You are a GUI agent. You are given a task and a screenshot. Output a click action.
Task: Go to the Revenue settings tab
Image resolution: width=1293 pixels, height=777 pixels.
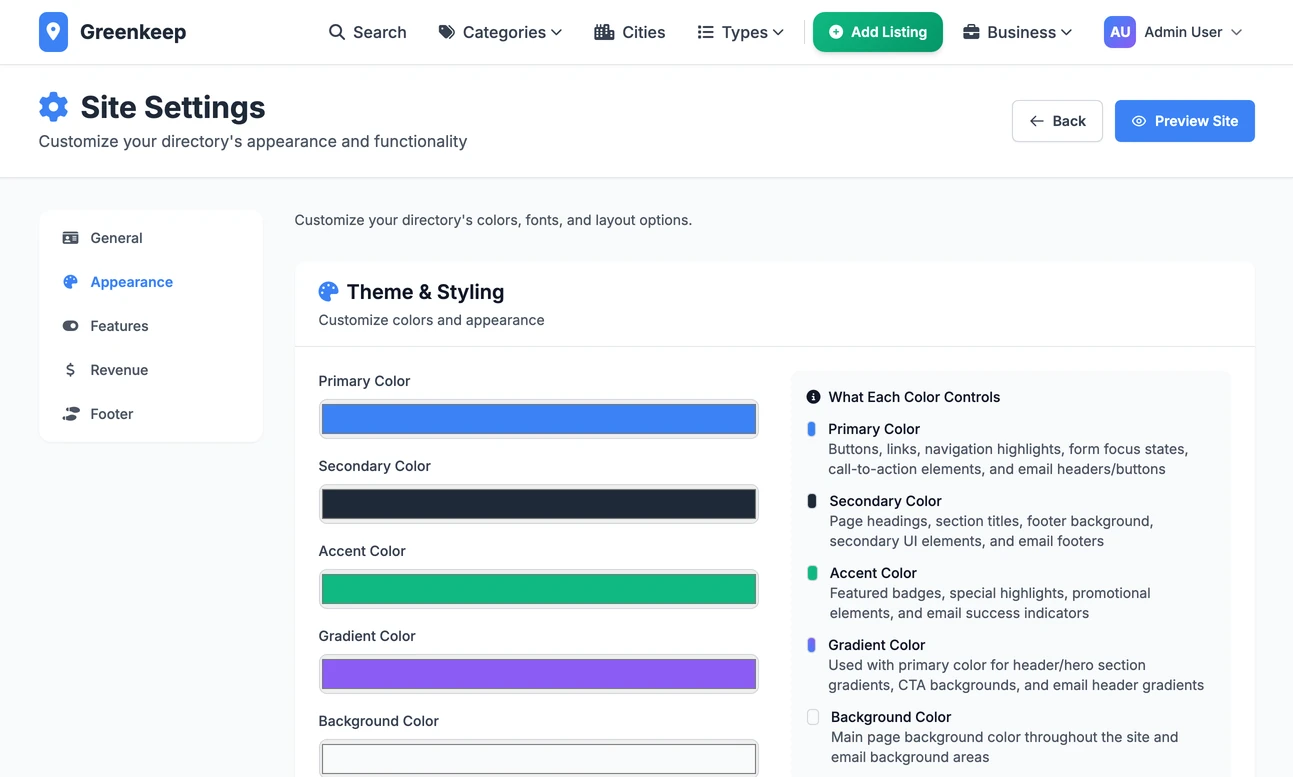(151, 370)
